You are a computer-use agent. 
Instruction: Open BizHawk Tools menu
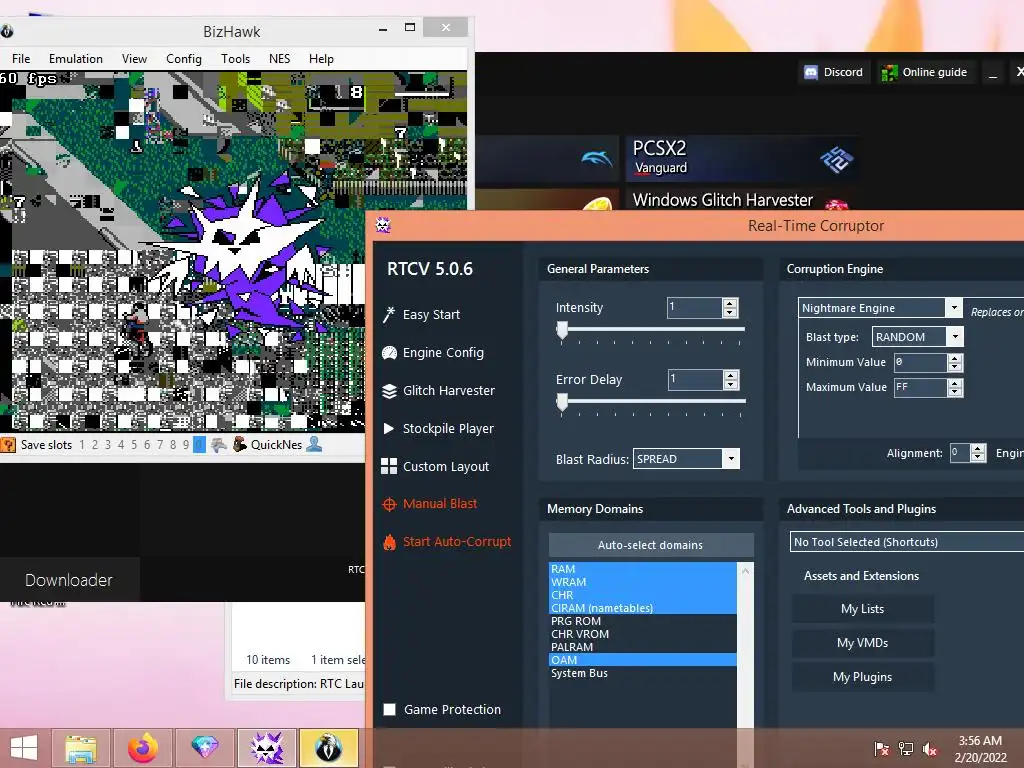(x=235, y=59)
